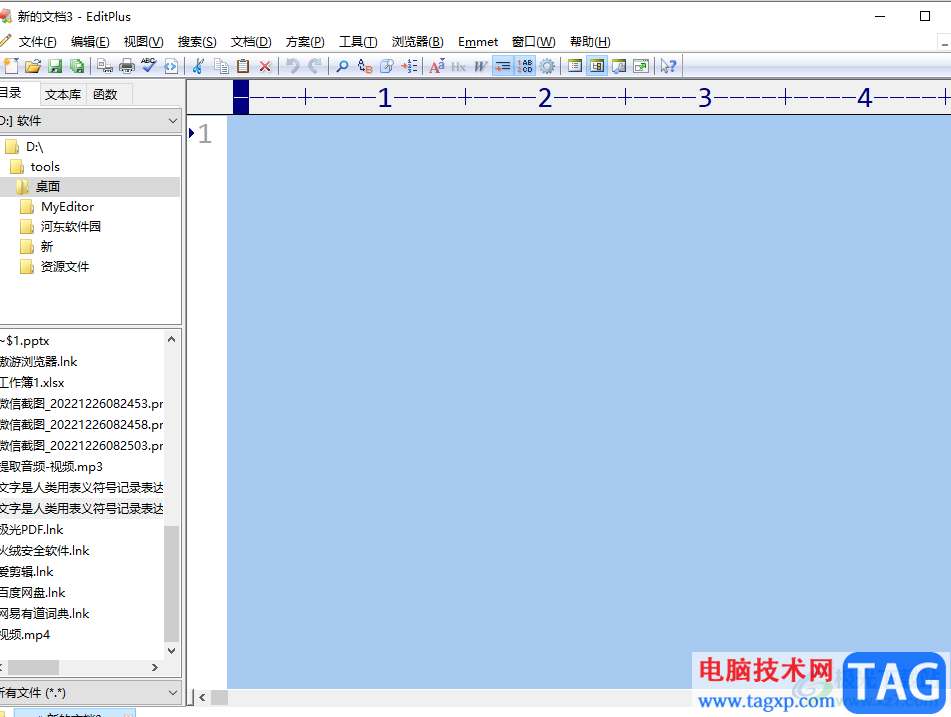Screen dimensions: 951x717
Task: Select file 提取音频-视频.mp3
Action: tap(52, 466)
